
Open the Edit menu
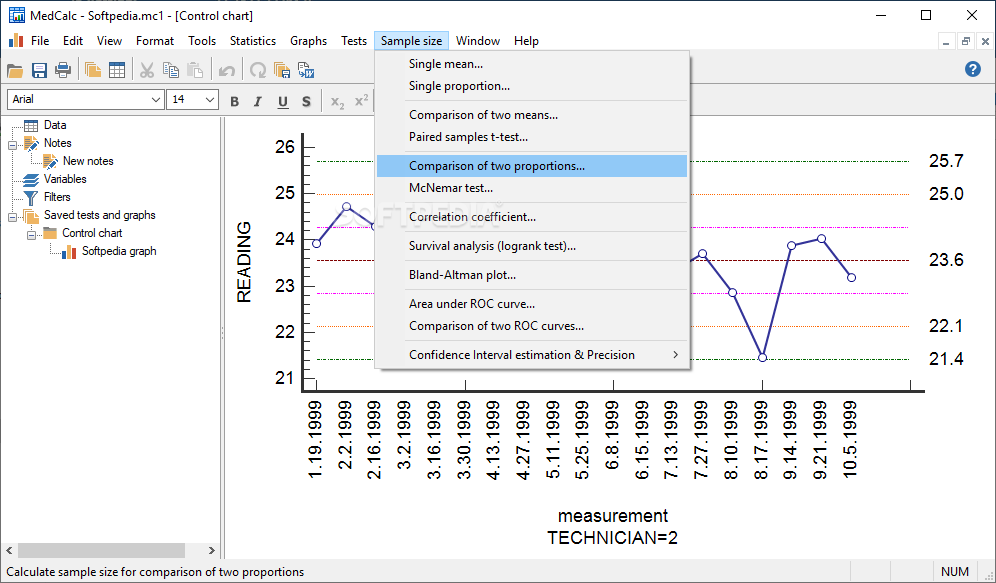(x=73, y=41)
